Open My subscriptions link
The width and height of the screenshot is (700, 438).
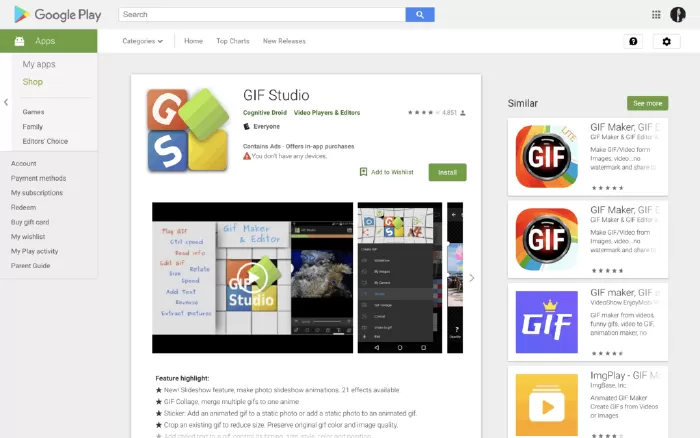coord(37,193)
